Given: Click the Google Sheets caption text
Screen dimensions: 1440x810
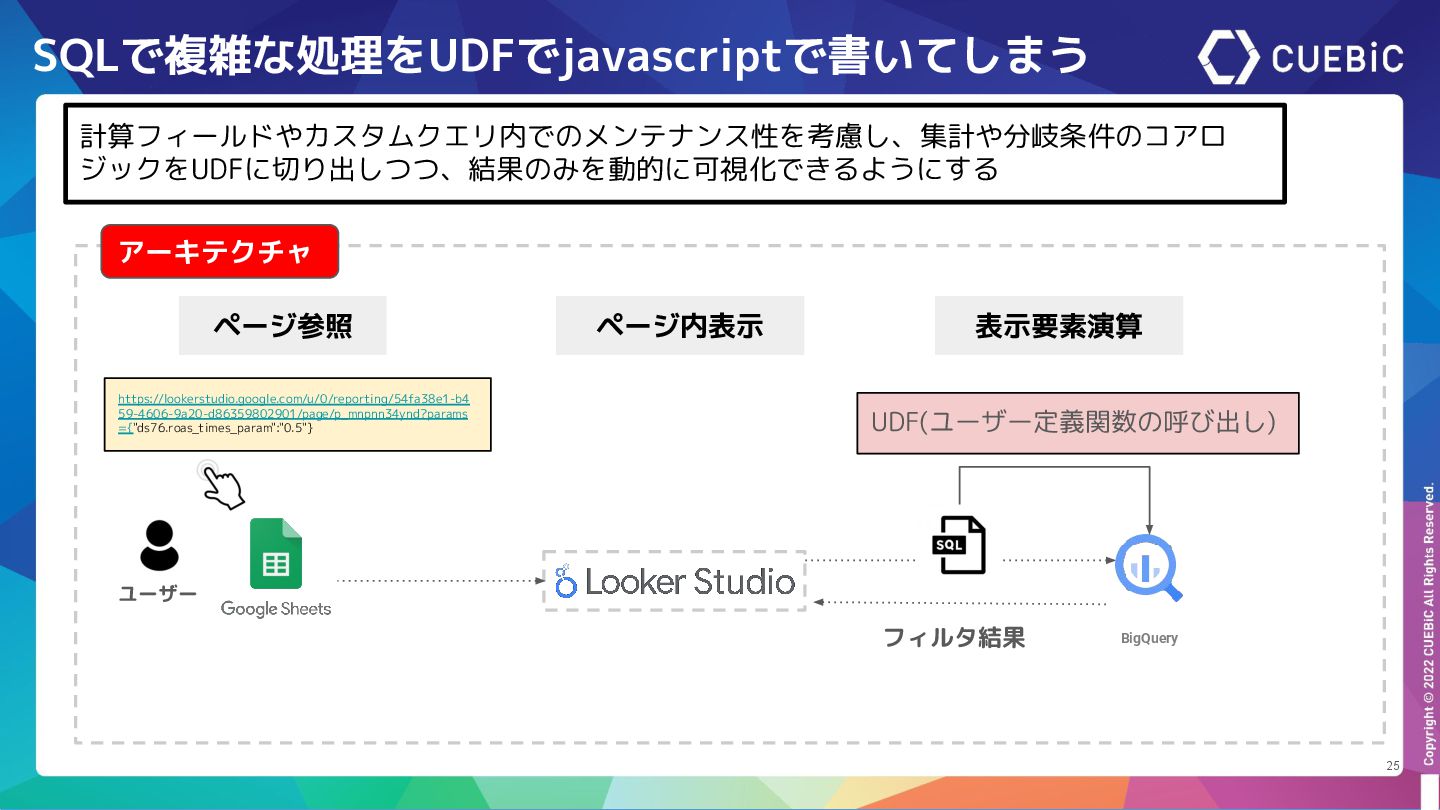Looking at the screenshot, I should (276, 608).
